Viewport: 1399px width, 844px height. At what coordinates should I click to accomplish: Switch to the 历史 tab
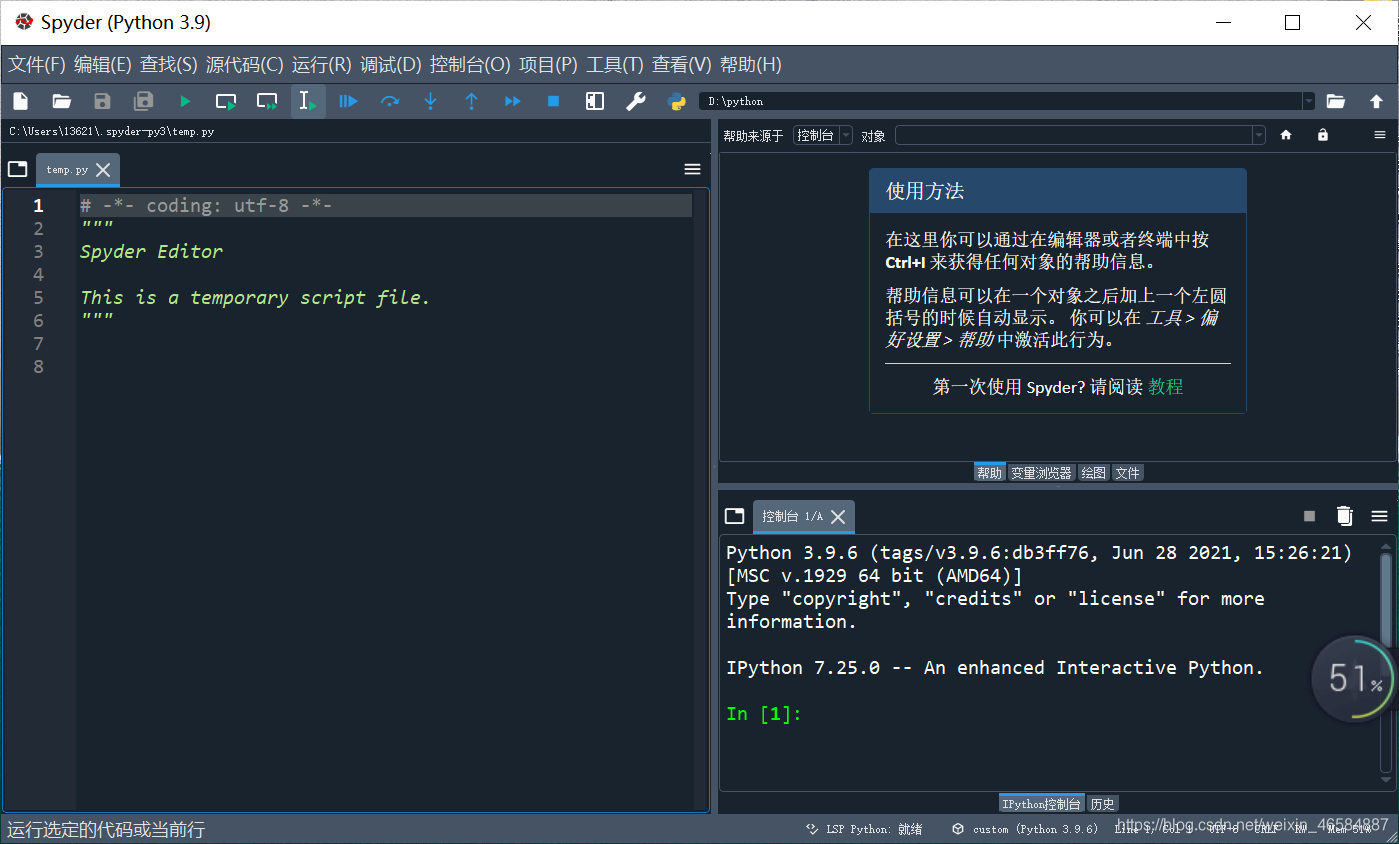1102,804
